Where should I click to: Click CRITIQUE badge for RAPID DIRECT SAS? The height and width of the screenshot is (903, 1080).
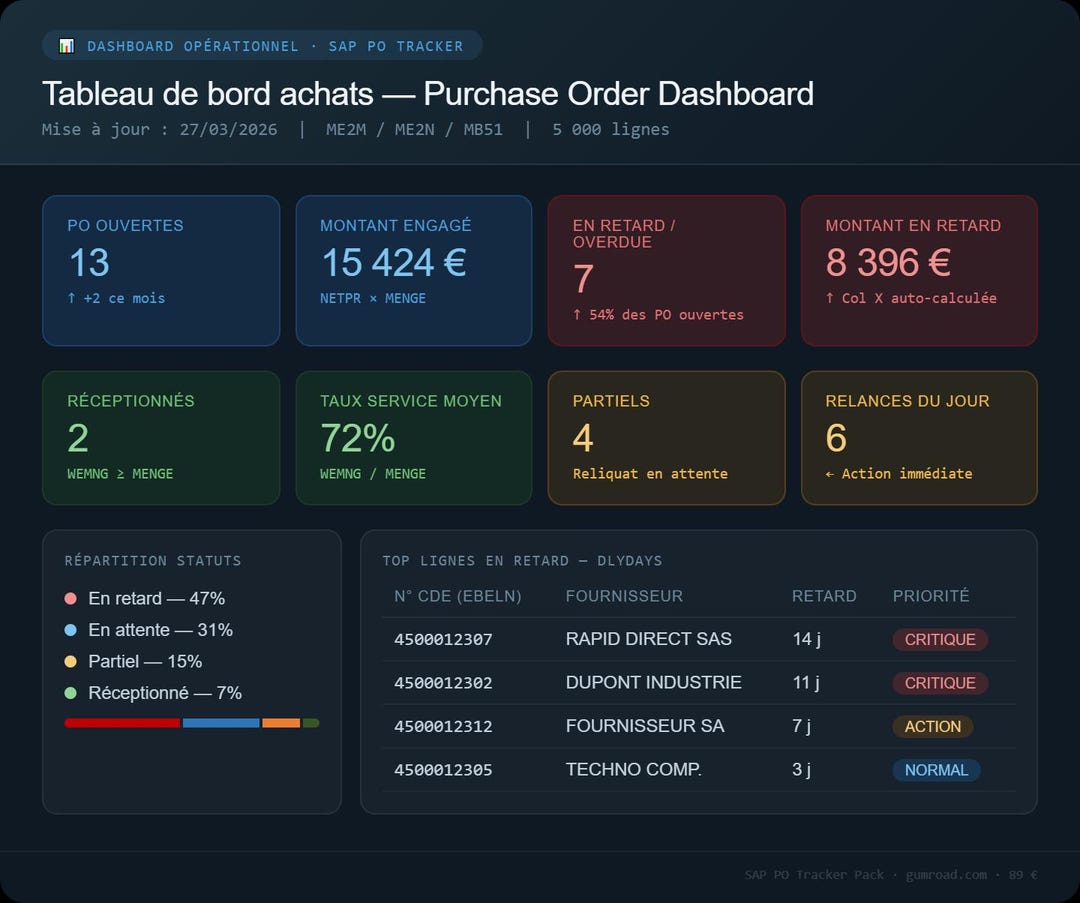(x=940, y=640)
